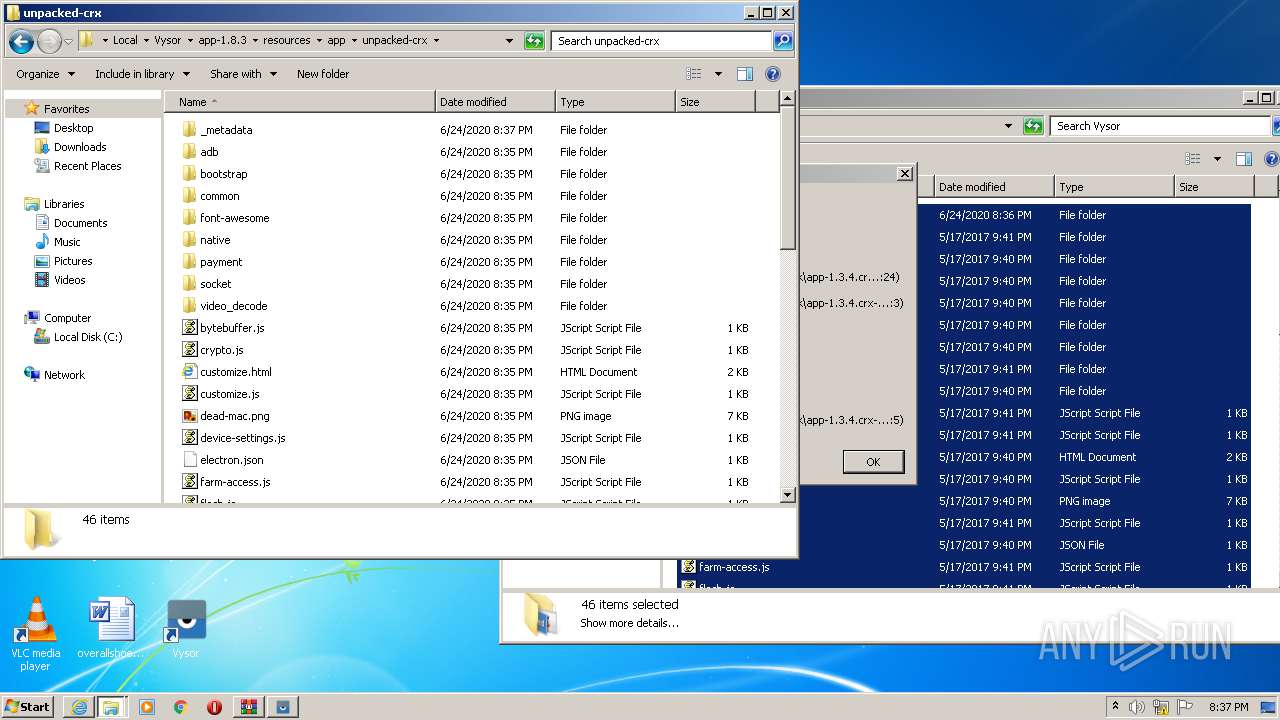Sort by Type column in Vysor window
Screen dimensions: 1280x720
click(x=1114, y=187)
